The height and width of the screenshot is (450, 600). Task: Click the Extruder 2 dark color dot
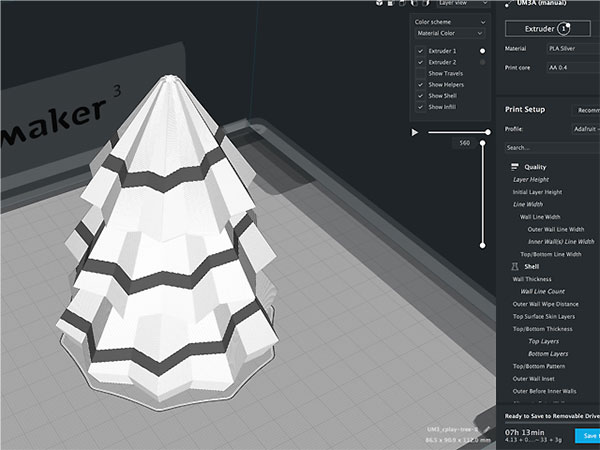pos(483,62)
